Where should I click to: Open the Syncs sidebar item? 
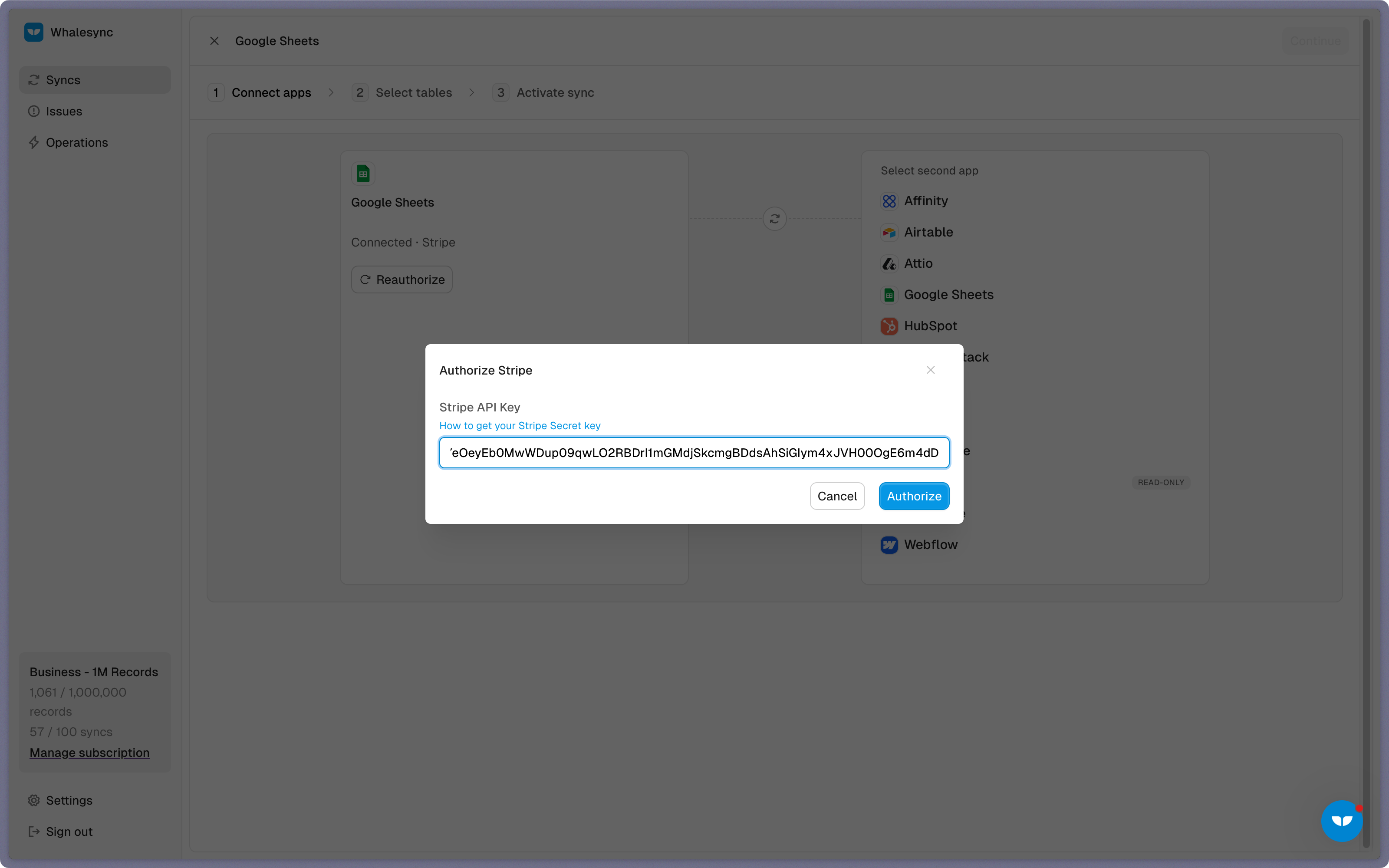pyautogui.click(x=95, y=80)
